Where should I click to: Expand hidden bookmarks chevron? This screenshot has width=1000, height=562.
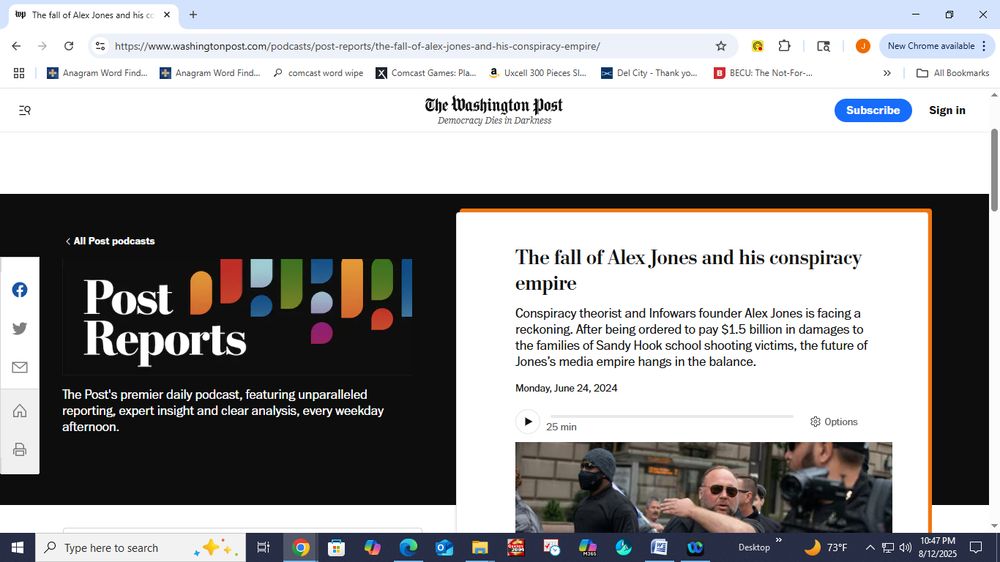click(x=886, y=73)
